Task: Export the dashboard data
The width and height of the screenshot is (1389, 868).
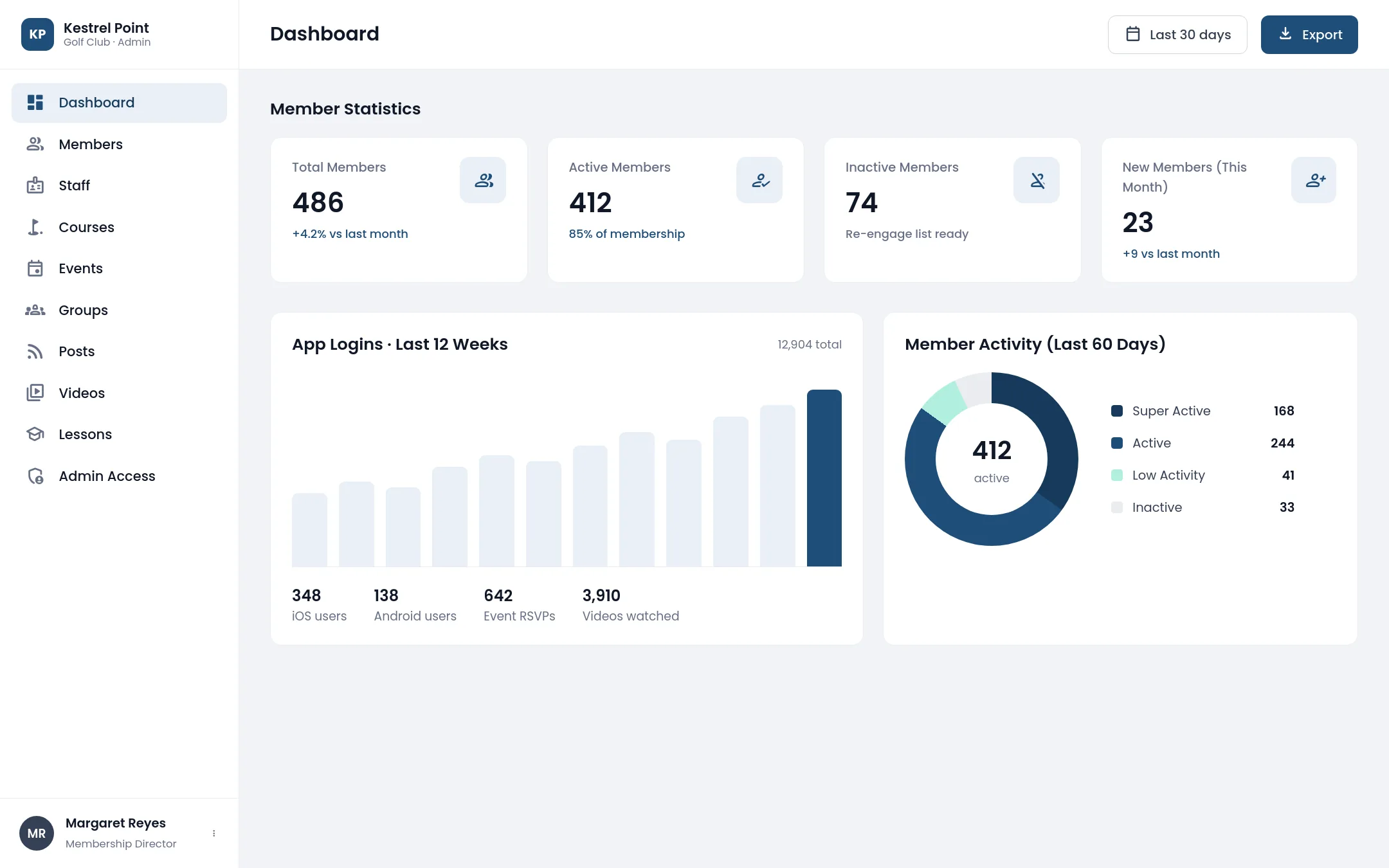Action: click(1309, 35)
